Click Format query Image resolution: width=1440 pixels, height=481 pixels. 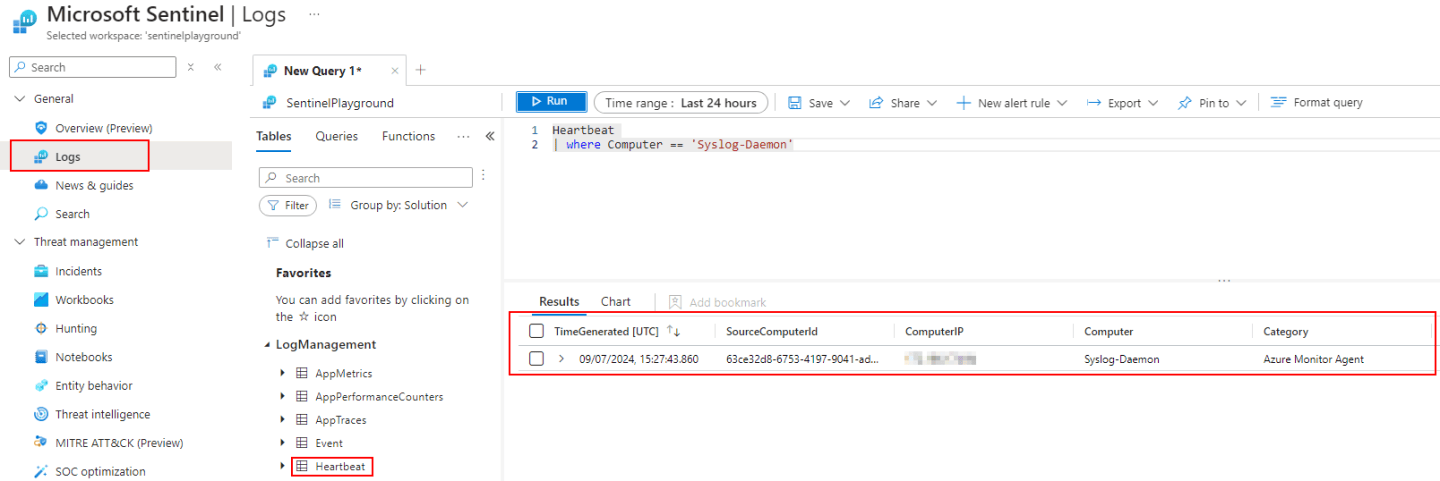pyautogui.click(x=1316, y=103)
